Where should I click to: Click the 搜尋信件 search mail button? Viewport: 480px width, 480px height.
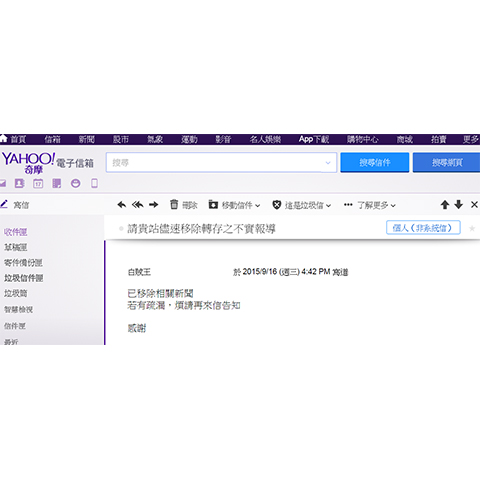point(375,163)
